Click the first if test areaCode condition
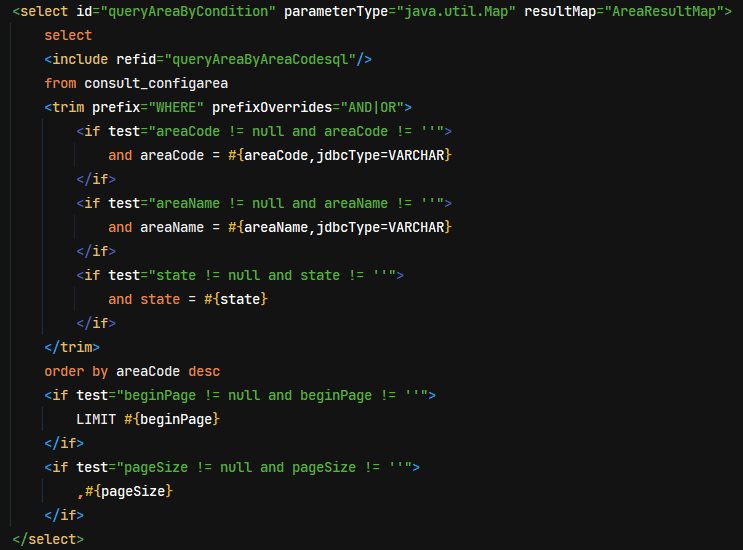 (x=264, y=131)
